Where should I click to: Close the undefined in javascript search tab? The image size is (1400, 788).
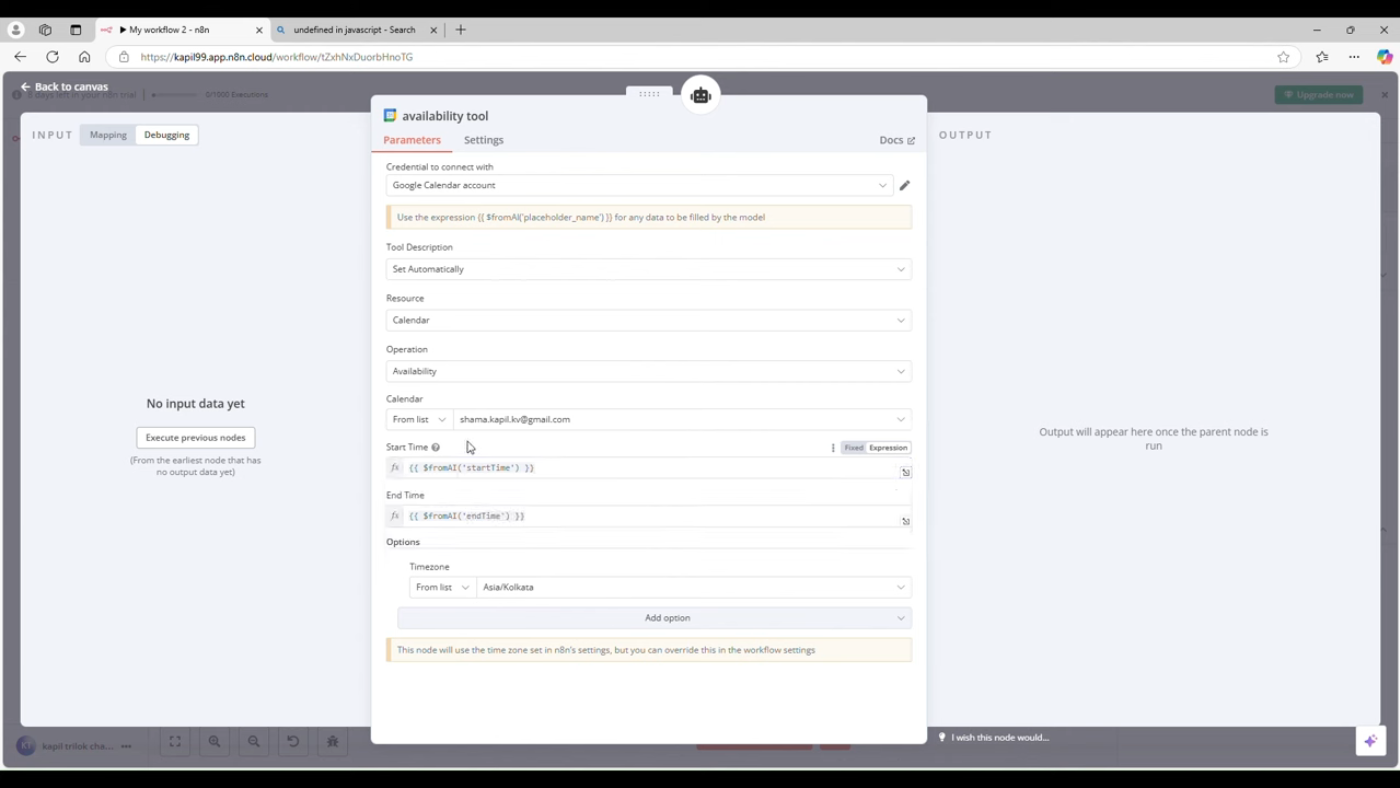[x=434, y=30]
